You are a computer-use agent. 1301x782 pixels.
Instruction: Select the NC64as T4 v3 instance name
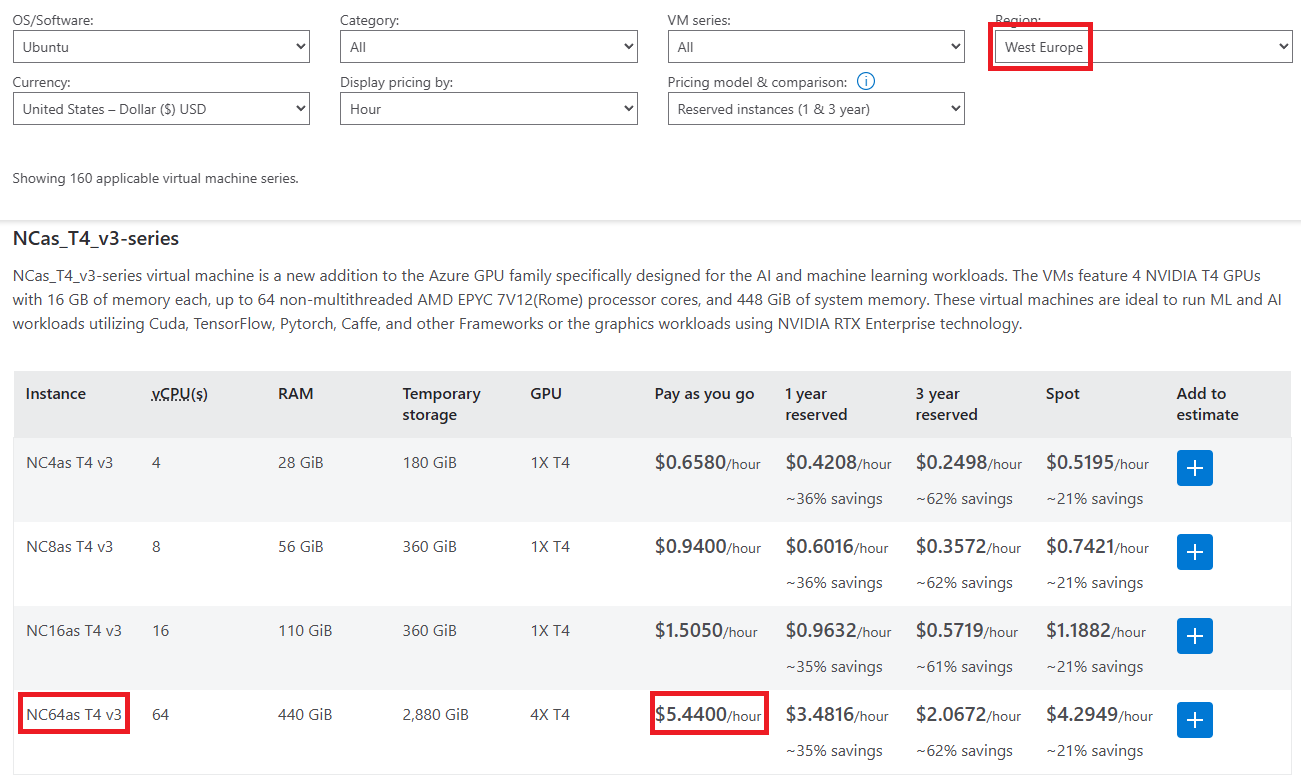tap(74, 715)
